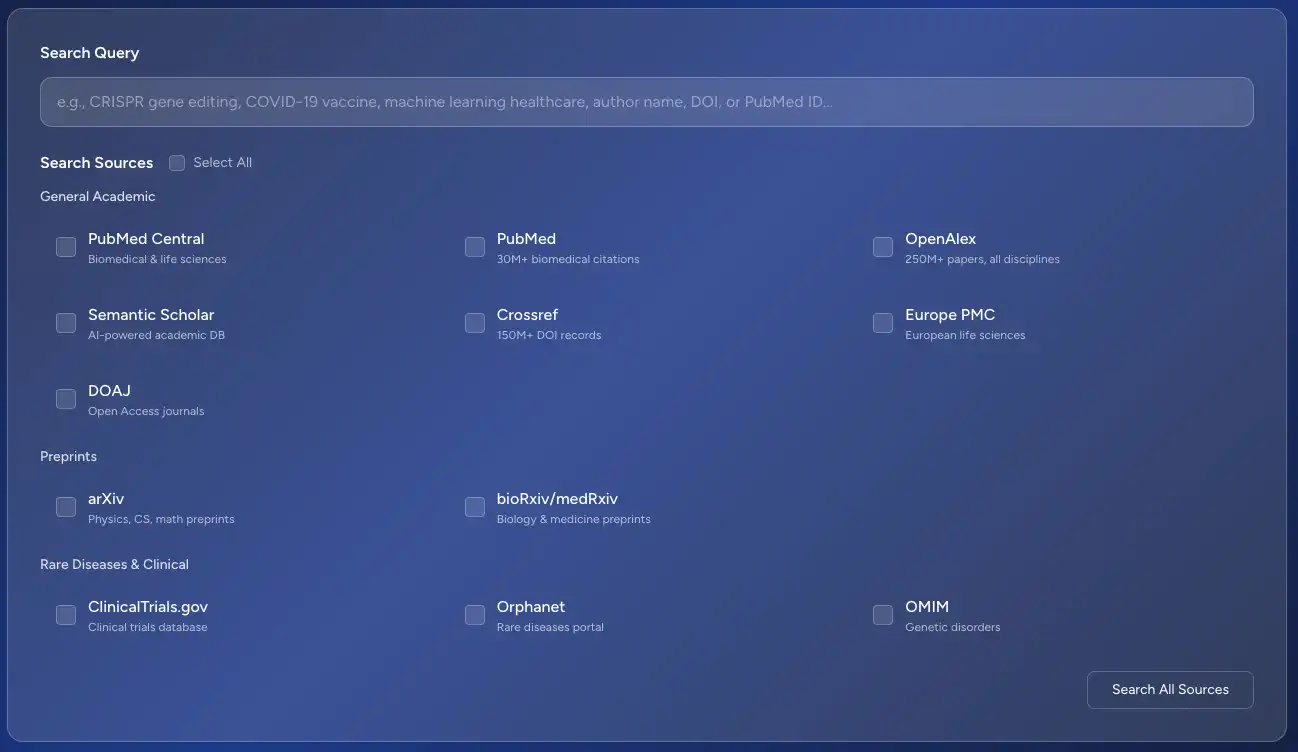Click the "Rare Diseases & Clinical" section label
The height and width of the screenshot is (752, 1298).
click(x=115, y=565)
